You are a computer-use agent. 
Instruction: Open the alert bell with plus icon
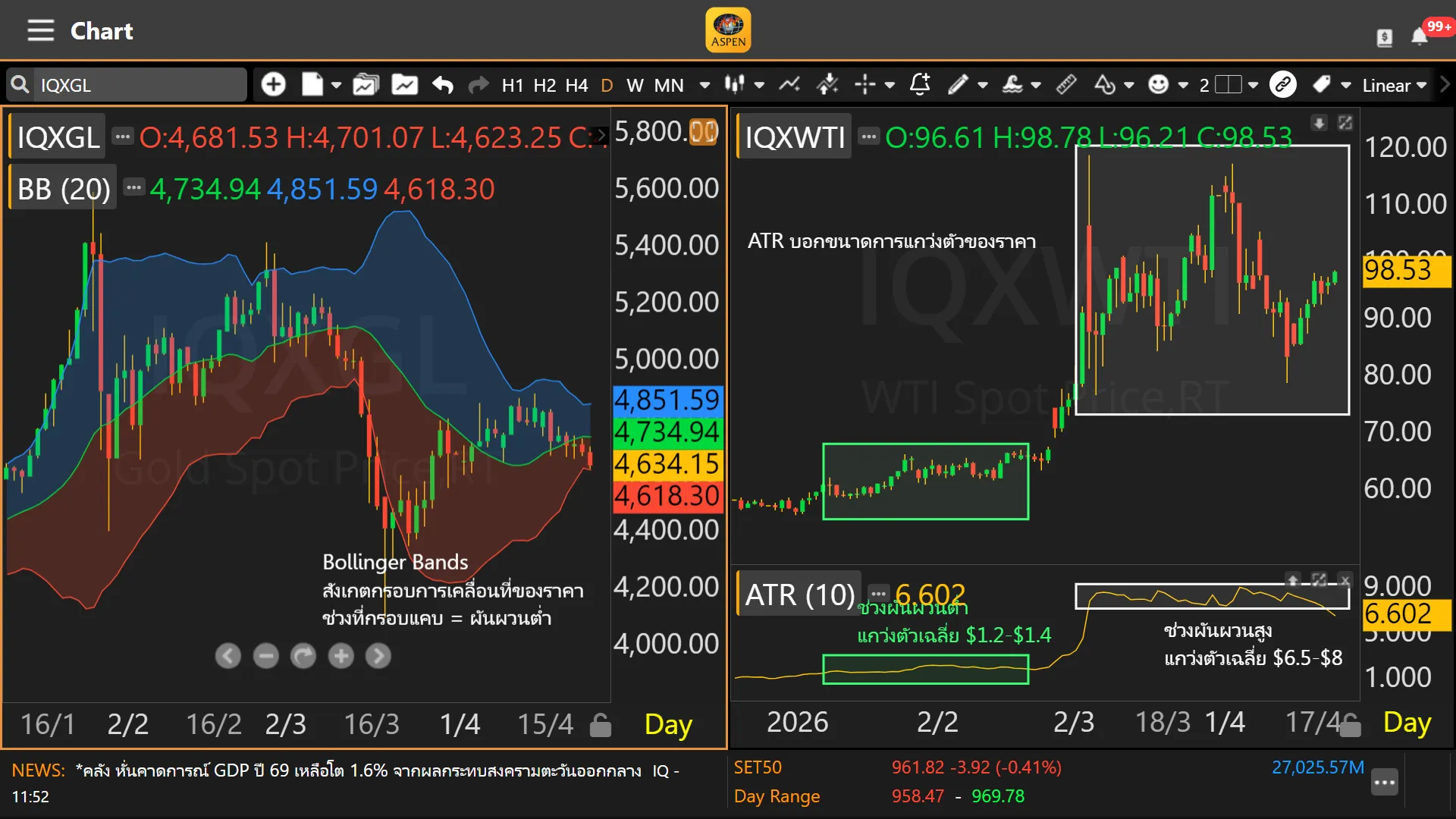click(x=920, y=84)
